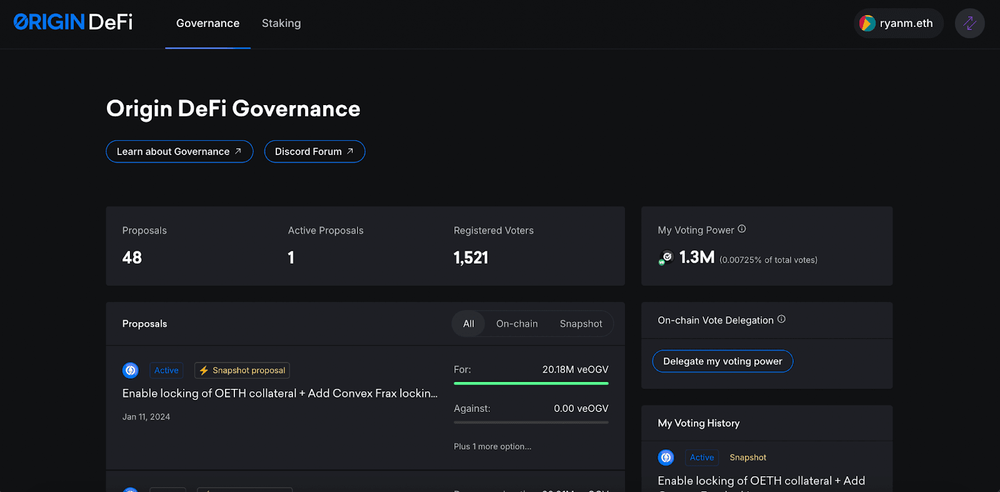Click the green For vote progress bar
This screenshot has width=1000, height=492.
pyautogui.click(x=531, y=383)
